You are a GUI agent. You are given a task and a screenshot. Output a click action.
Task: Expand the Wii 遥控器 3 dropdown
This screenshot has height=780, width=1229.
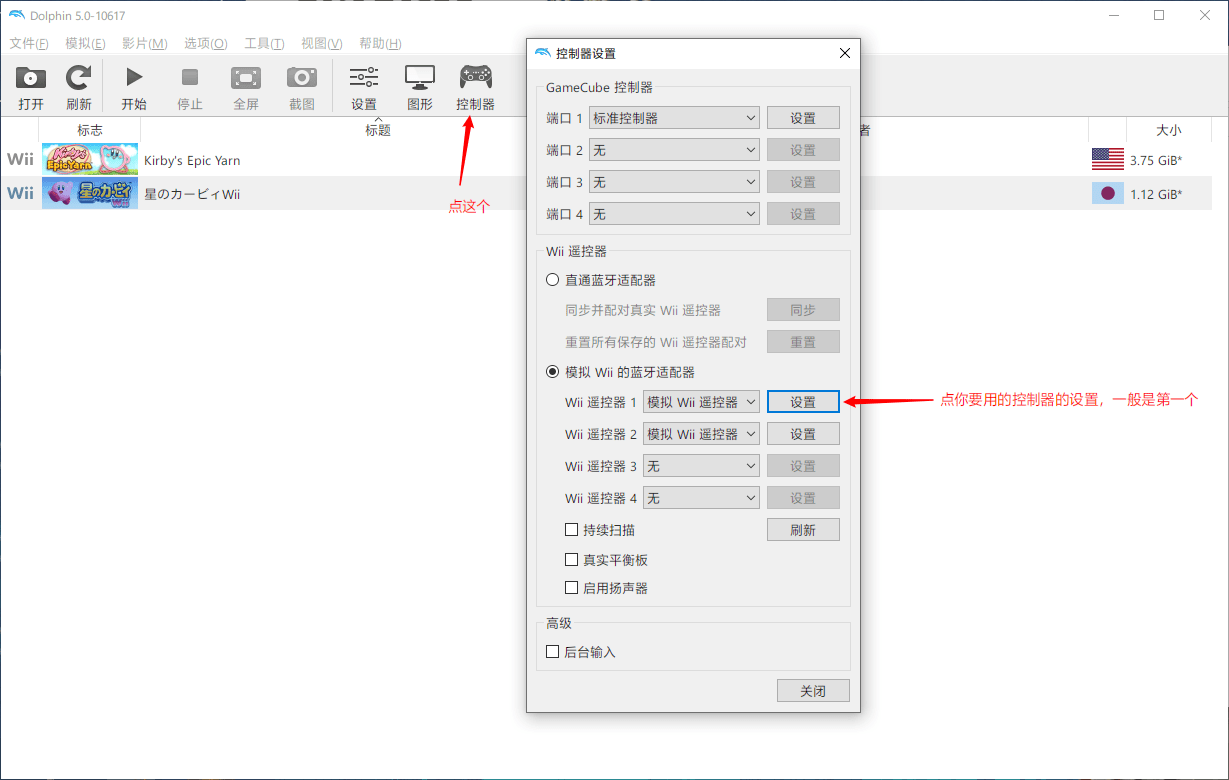tap(701, 466)
